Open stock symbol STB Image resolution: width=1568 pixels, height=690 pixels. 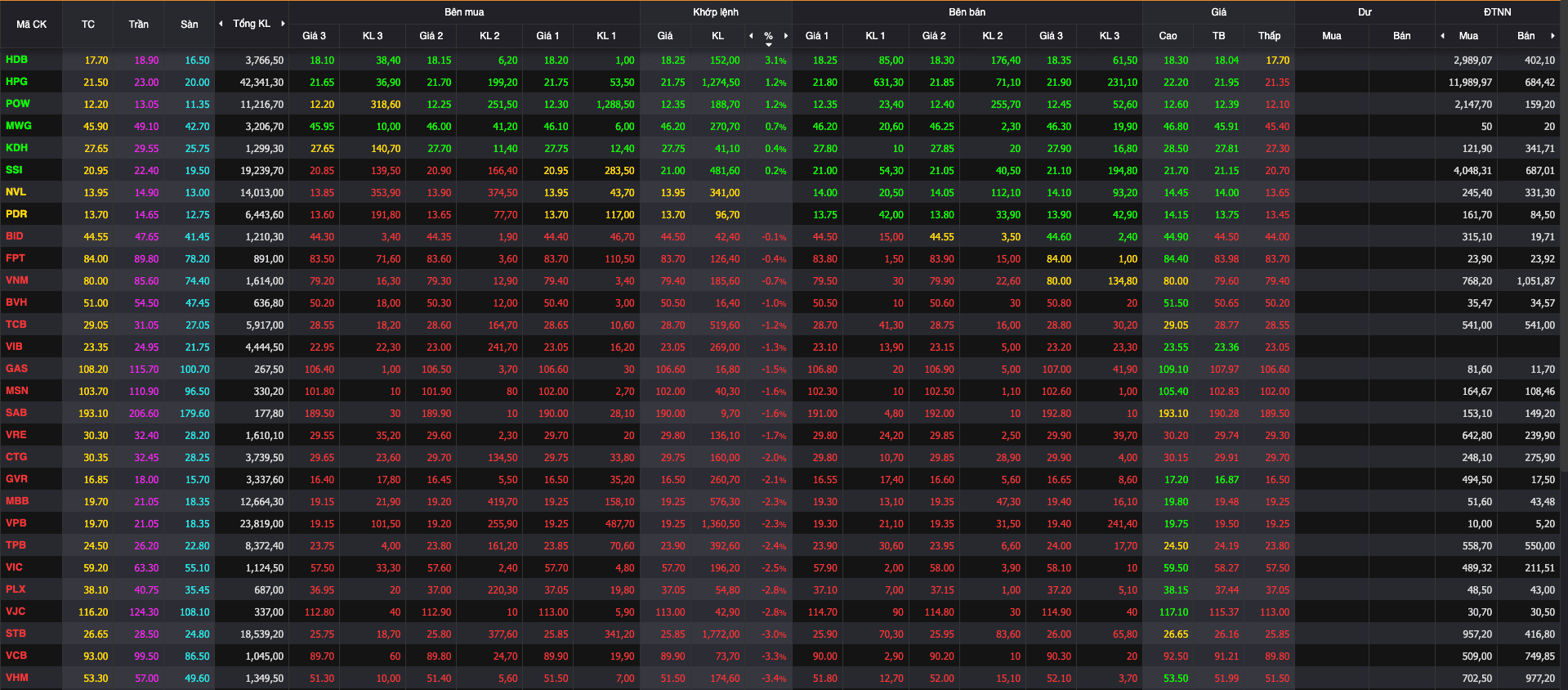[16, 634]
